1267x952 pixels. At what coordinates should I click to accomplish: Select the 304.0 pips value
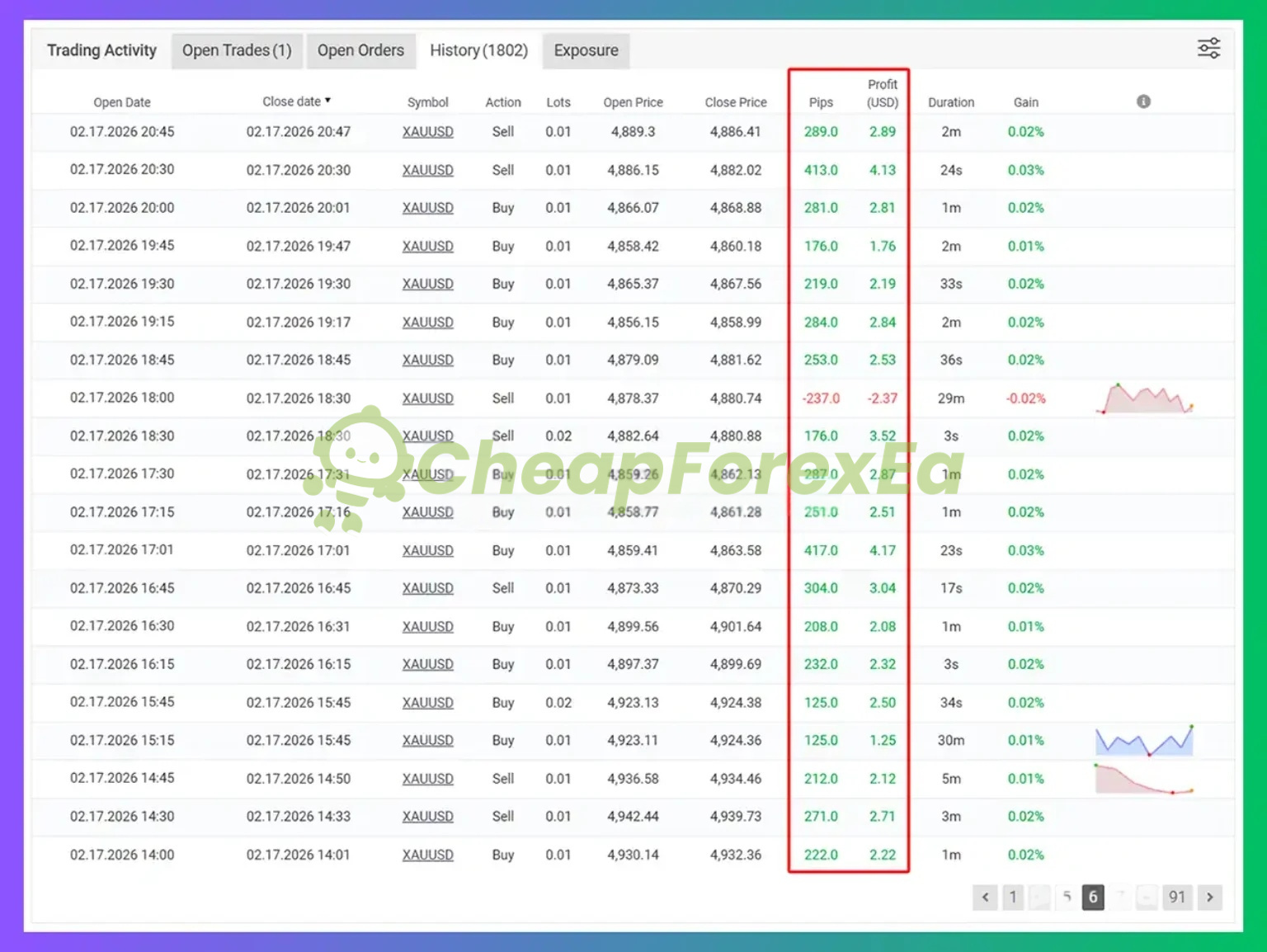click(x=821, y=588)
